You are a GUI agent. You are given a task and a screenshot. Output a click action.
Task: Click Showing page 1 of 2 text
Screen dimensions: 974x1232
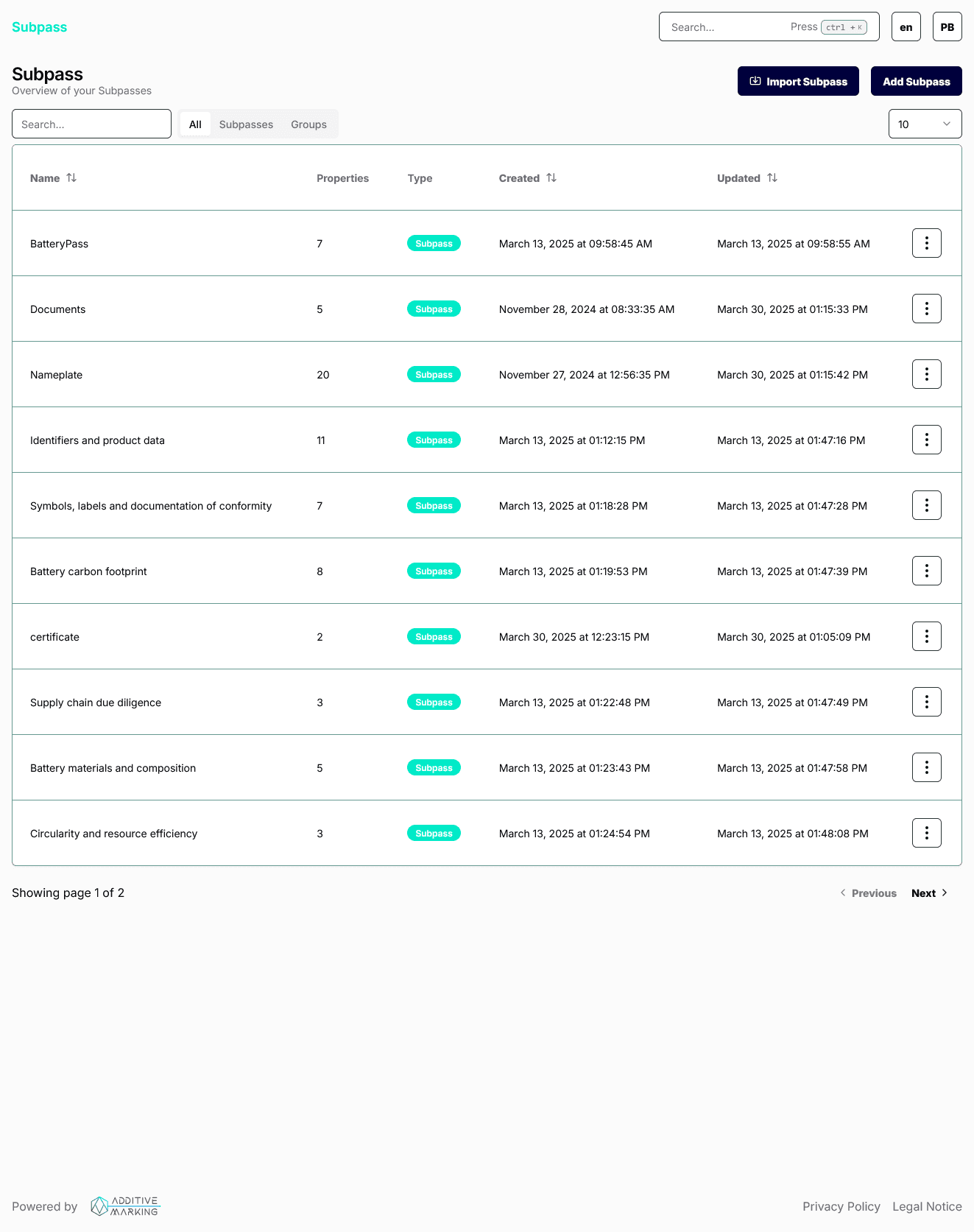pos(68,893)
